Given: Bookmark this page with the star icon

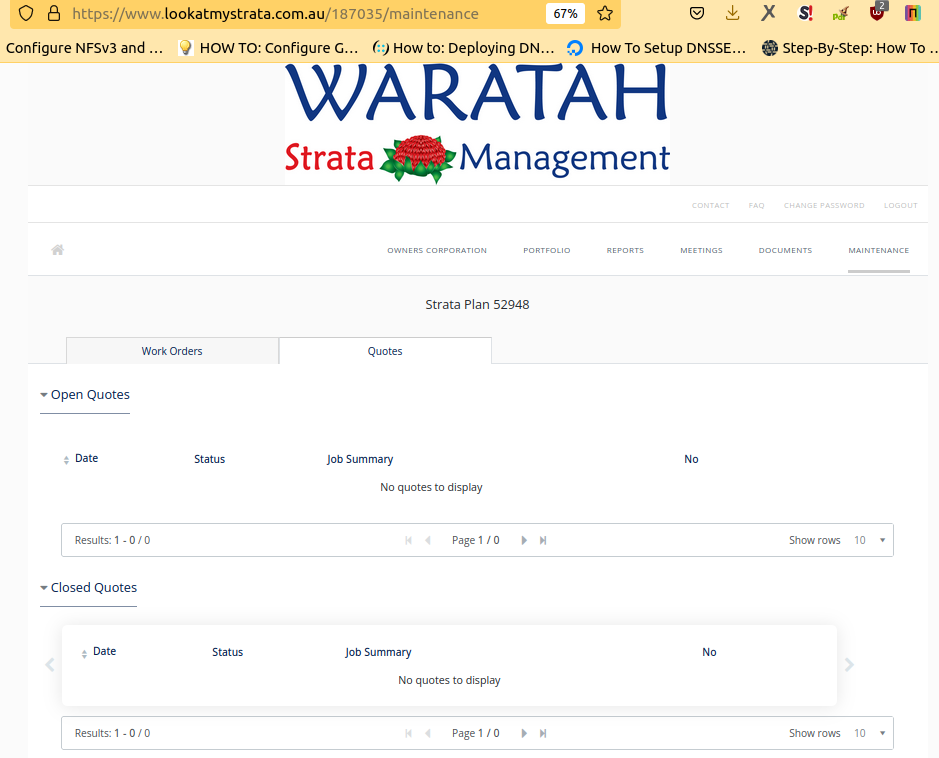Looking at the screenshot, I should click(x=604, y=14).
